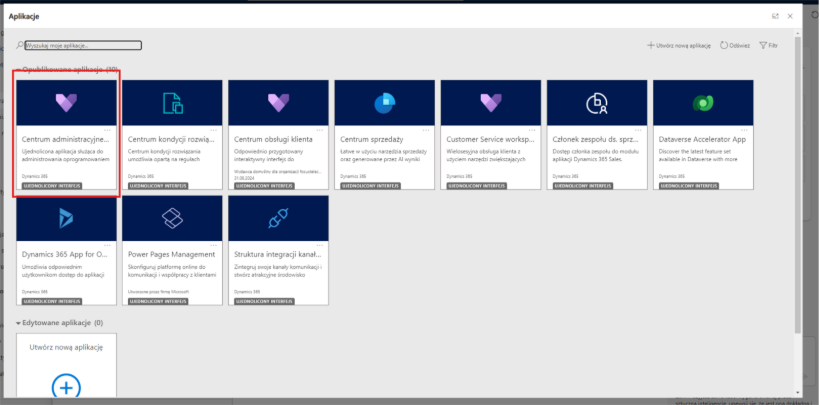The image size is (820, 405).
Task: Collapse the Edytowane aplikacje section
Action: (18, 323)
